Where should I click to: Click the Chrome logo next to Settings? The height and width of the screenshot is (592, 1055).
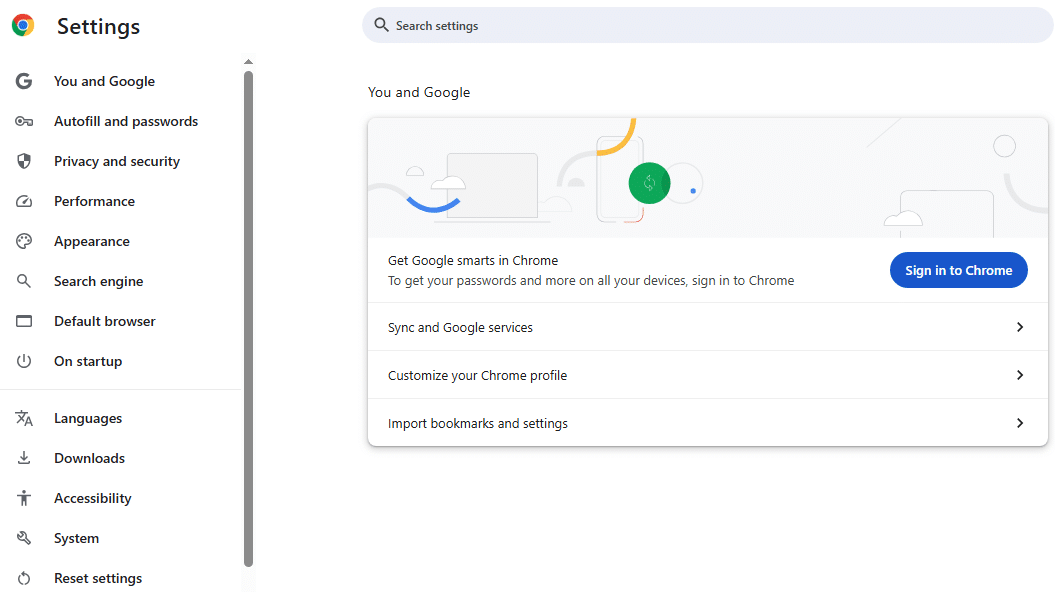coord(23,25)
